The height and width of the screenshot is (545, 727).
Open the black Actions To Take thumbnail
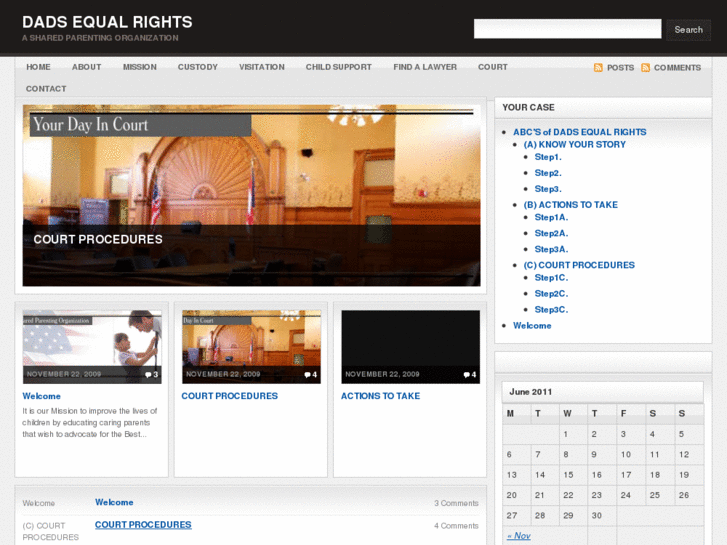410,347
